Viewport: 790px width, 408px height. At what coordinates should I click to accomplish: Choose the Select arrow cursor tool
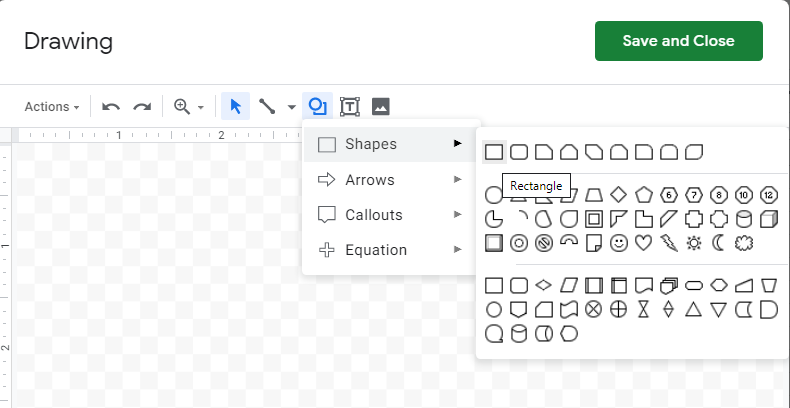click(236, 106)
